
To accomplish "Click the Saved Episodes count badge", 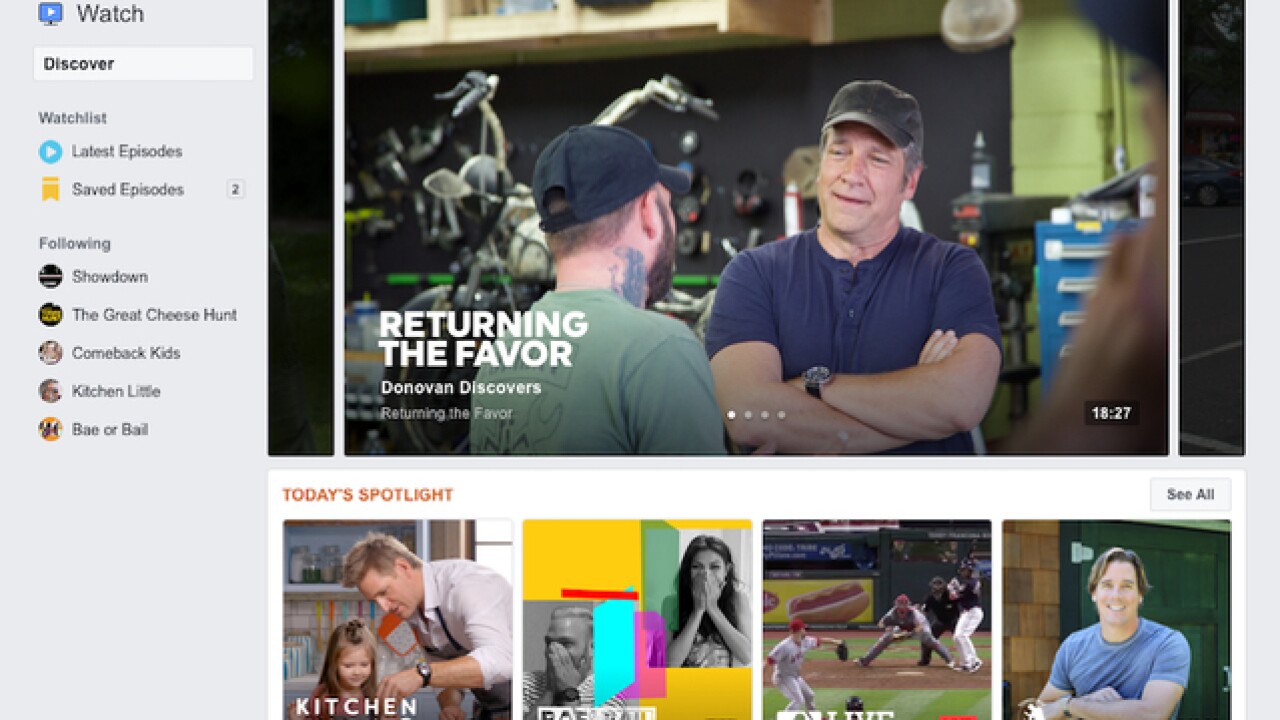I will [x=235, y=189].
